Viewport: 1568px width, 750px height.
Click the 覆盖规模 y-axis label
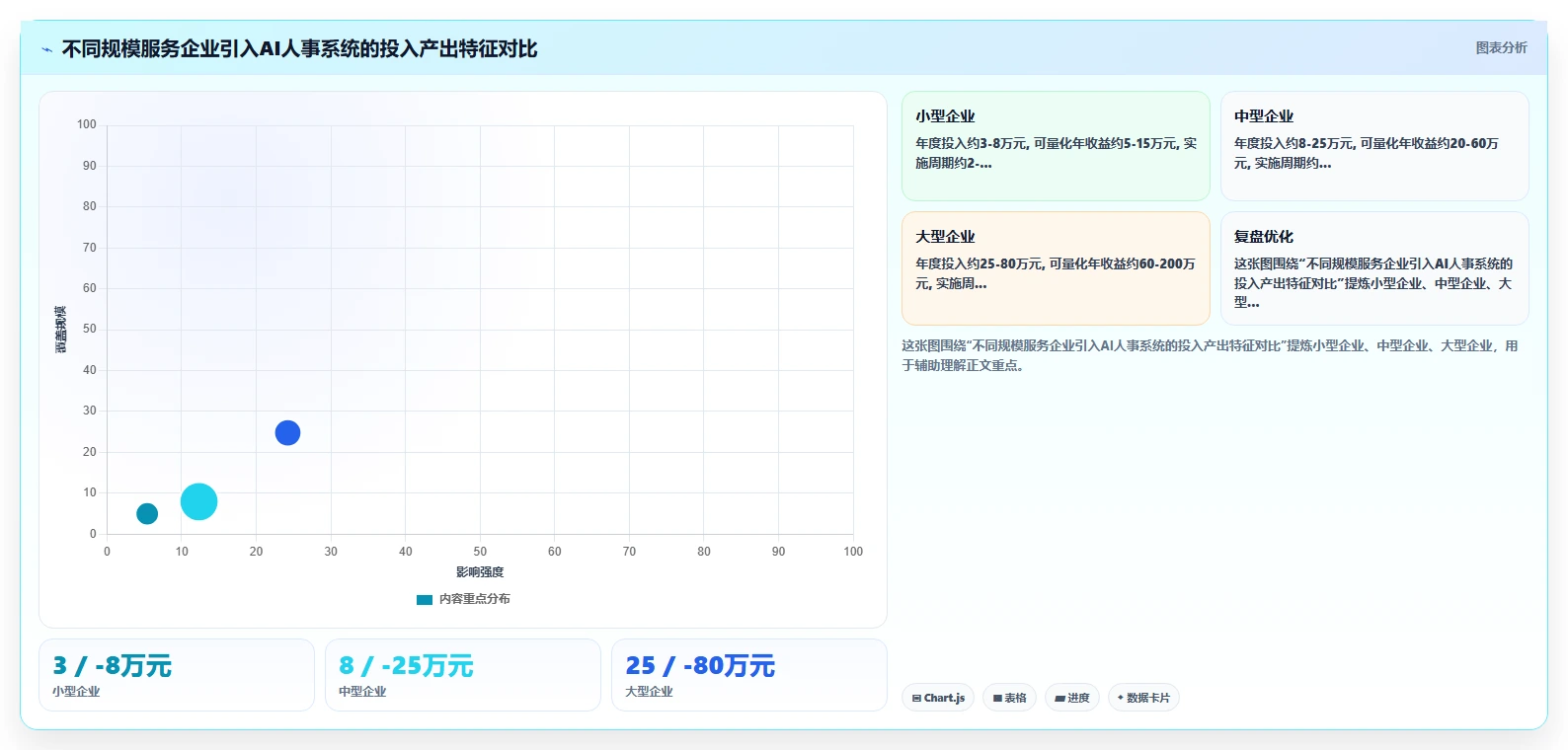pyautogui.click(x=61, y=330)
